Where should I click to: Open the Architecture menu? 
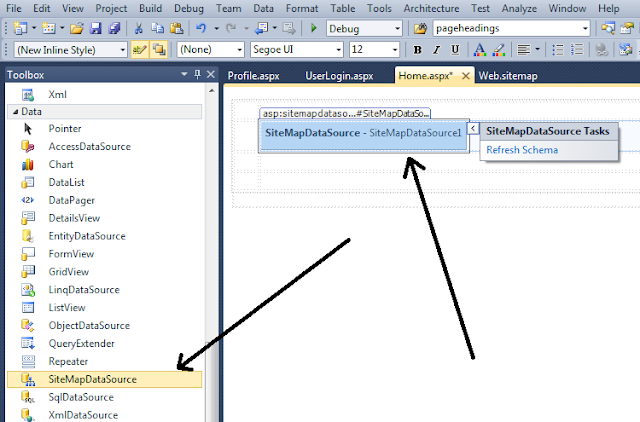[x=431, y=8]
